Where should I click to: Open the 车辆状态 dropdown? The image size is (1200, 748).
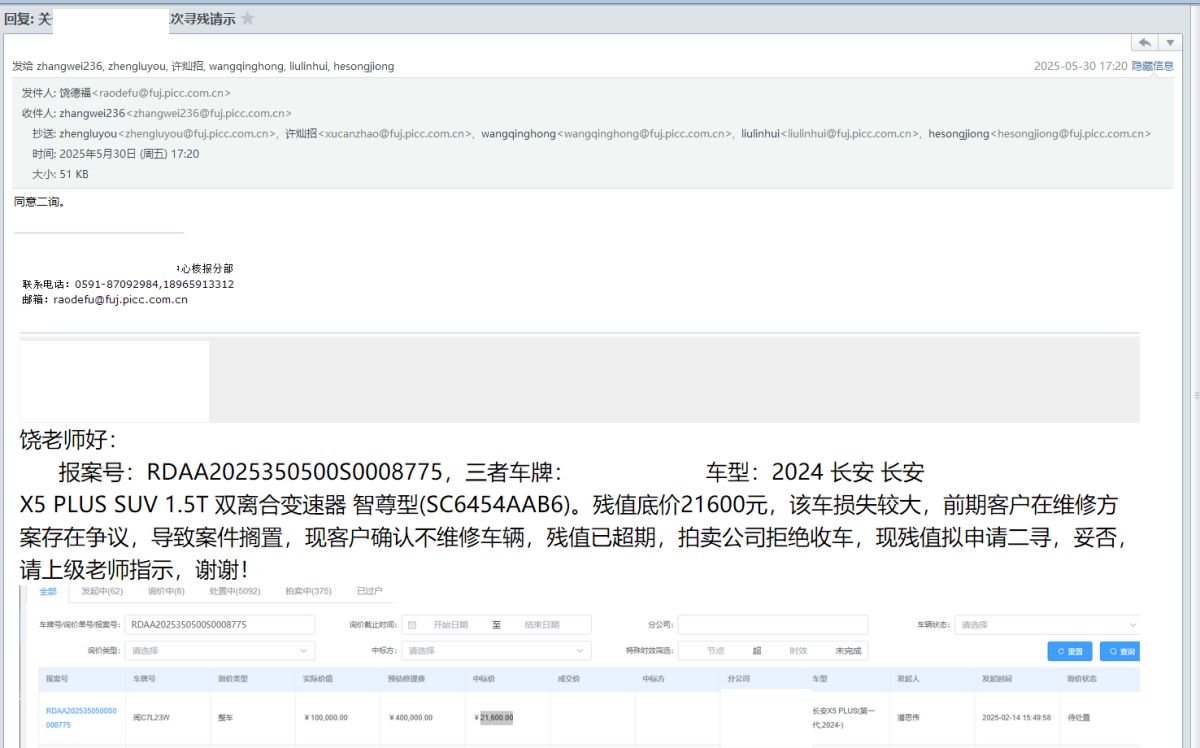pos(1045,625)
